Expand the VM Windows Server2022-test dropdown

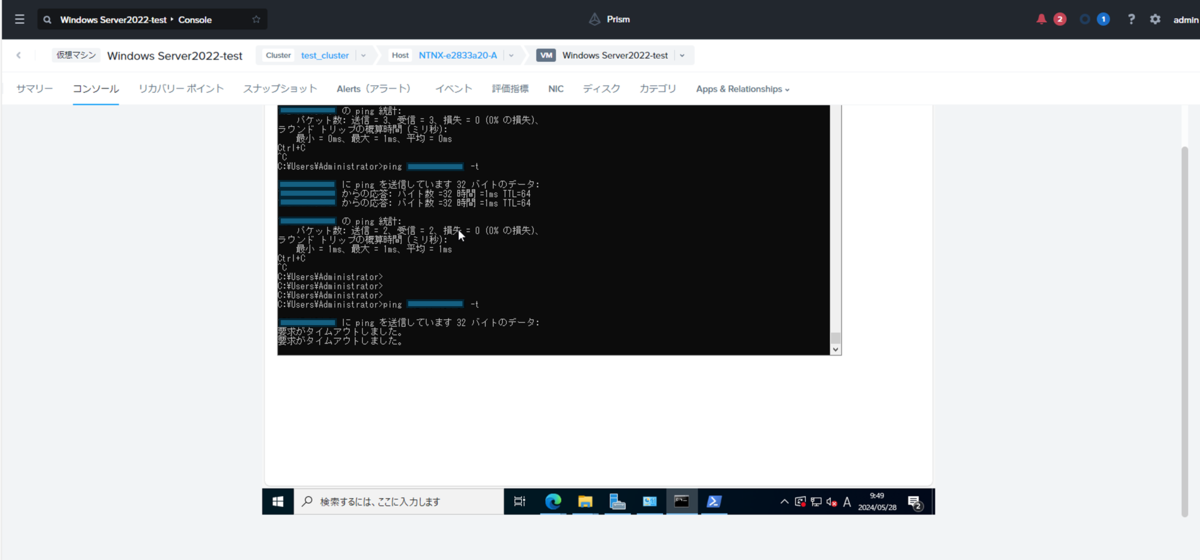click(682, 56)
